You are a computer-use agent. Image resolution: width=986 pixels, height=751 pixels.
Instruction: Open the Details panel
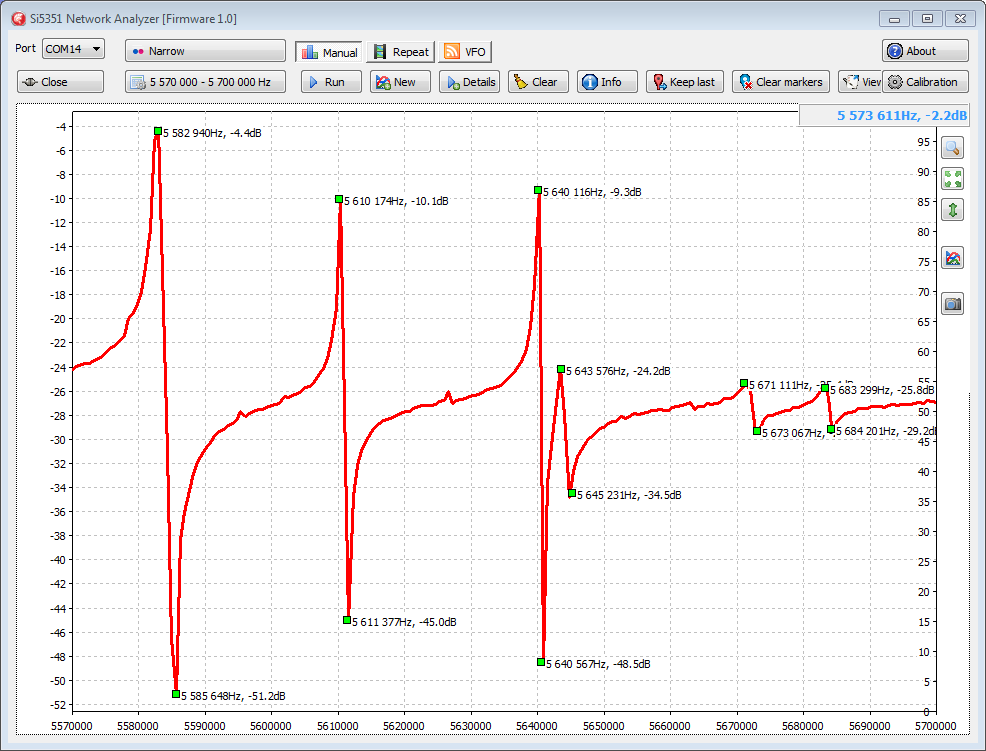coord(469,82)
